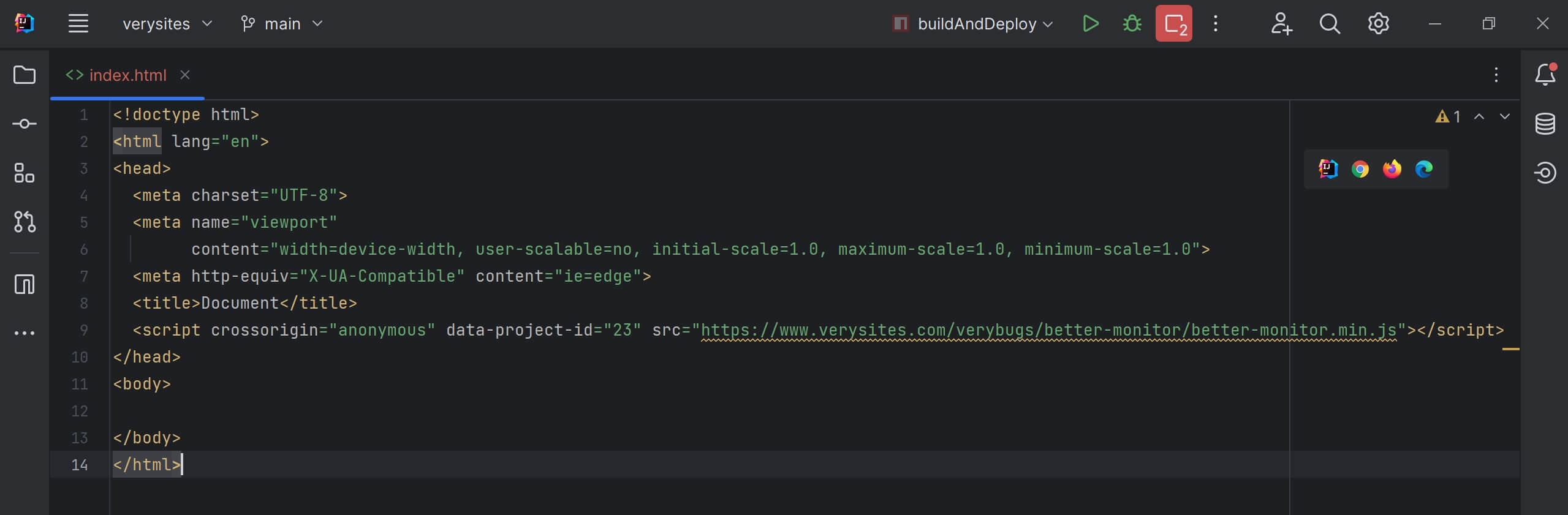Image resolution: width=1568 pixels, height=515 pixels.
Task: Open editor tab options menu
Action: [1496, 75]
